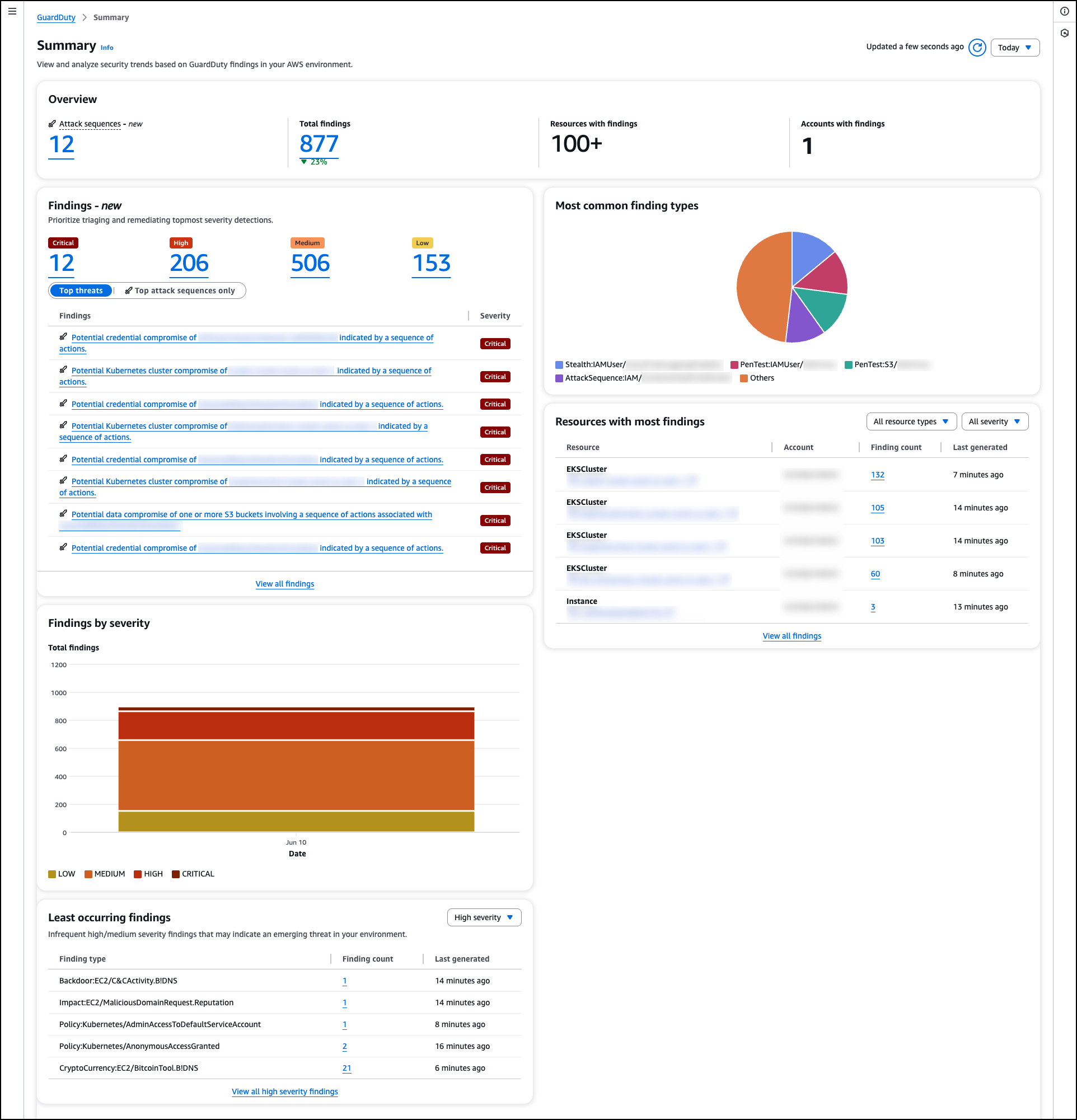Select the Top threats toggle
The height and width of the screenshot is (1120, 1077).
click(81, 290)
